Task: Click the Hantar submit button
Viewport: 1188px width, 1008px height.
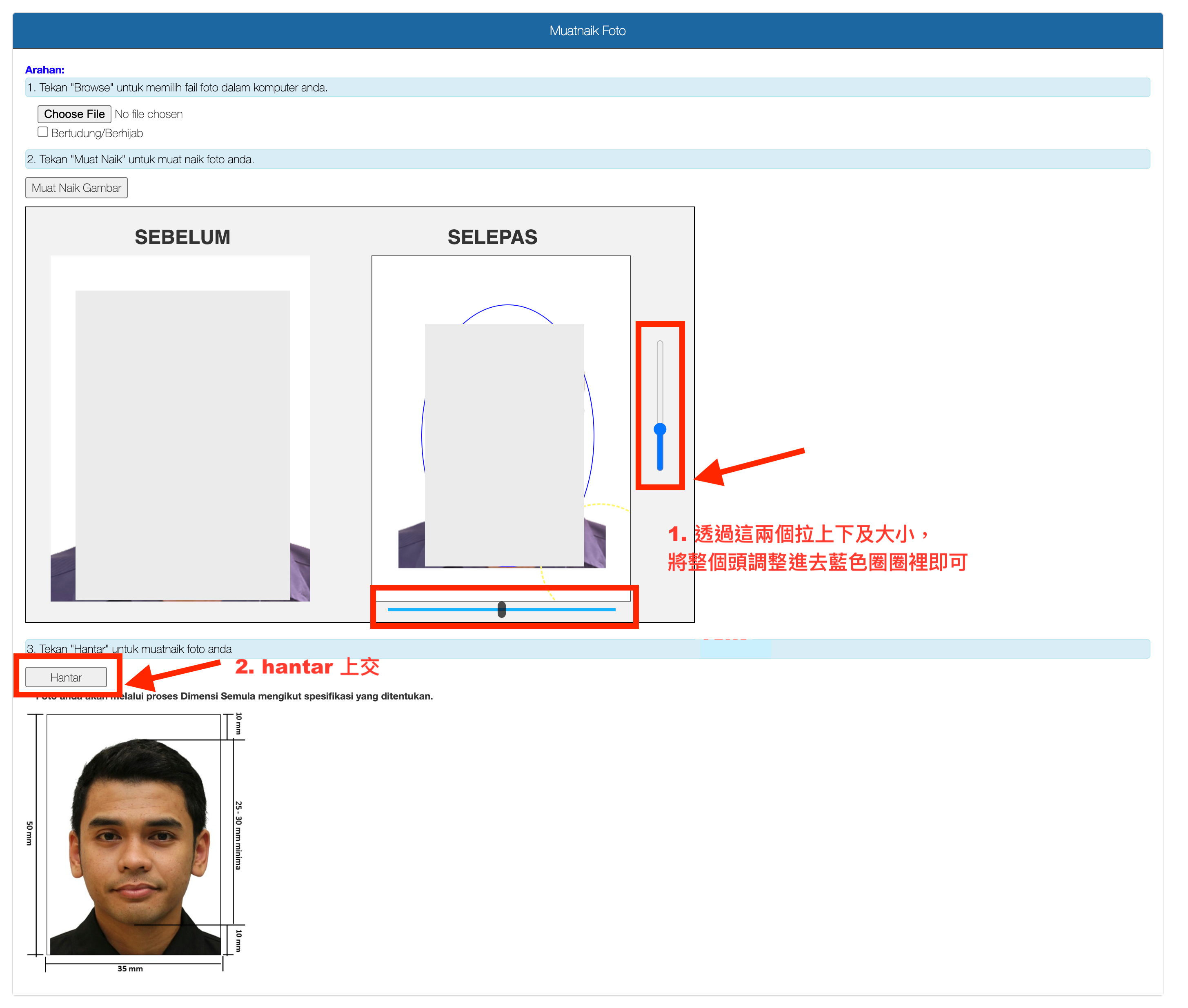Action: [x=66, y=677]
